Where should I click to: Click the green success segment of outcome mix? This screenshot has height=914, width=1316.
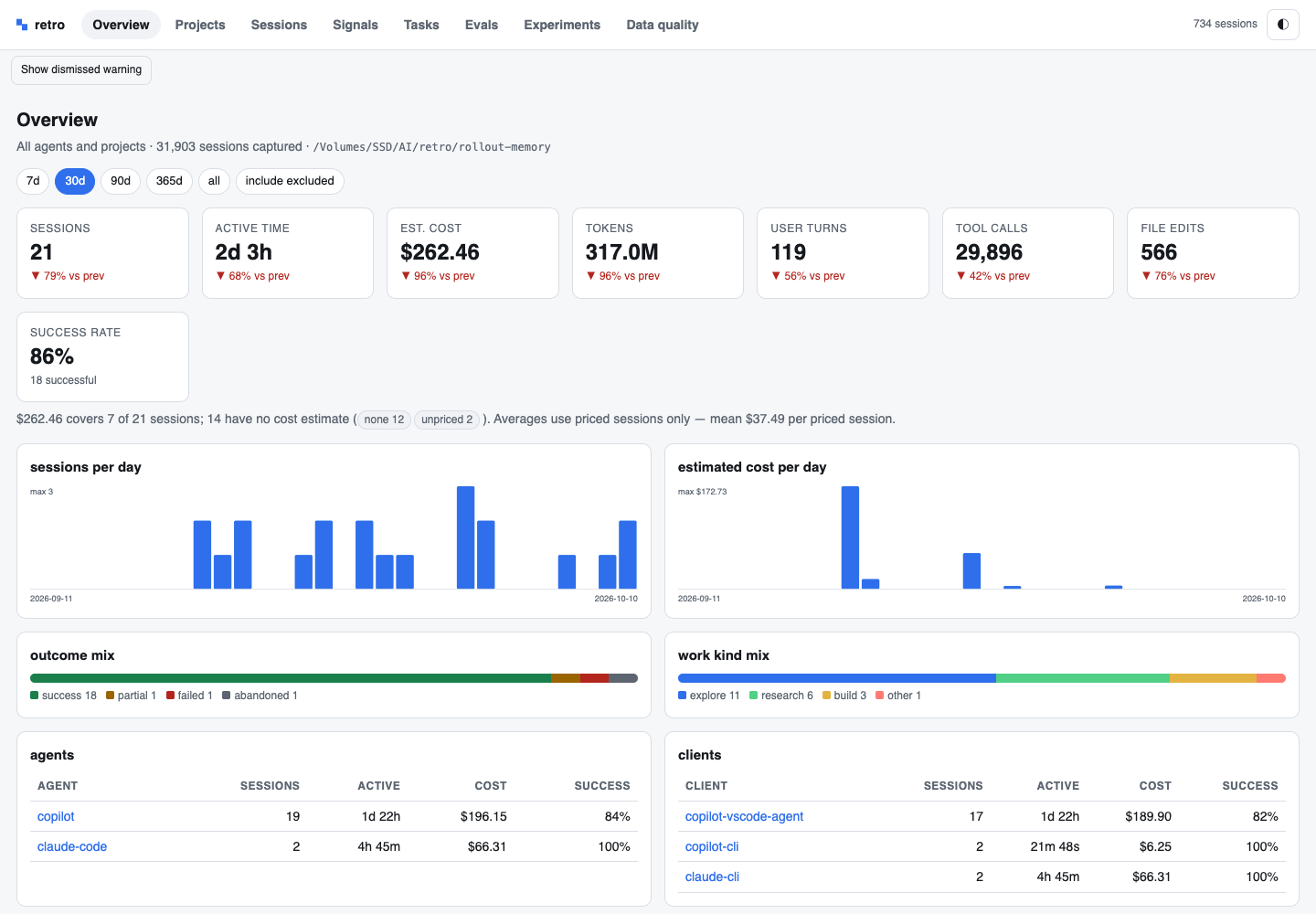(291, 678)
